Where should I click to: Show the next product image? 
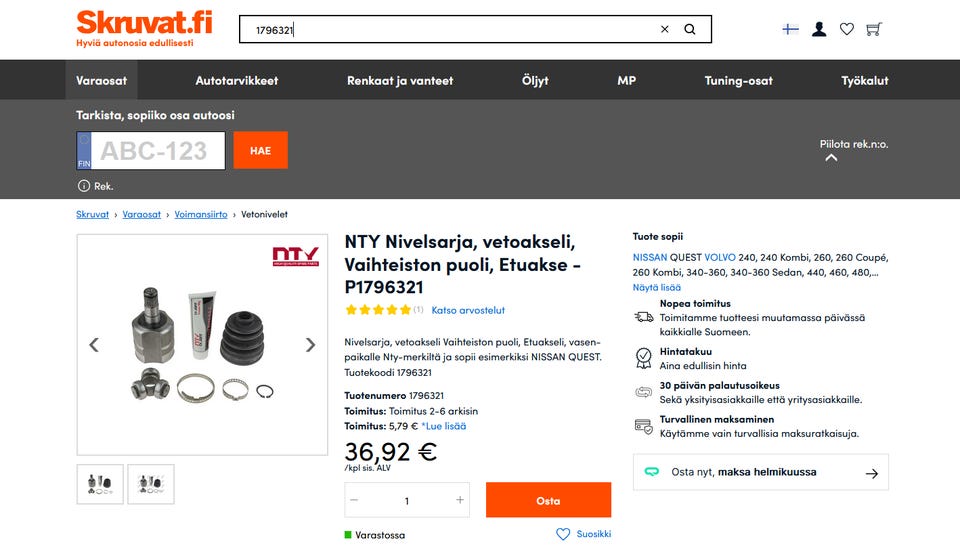pos(310,345)
